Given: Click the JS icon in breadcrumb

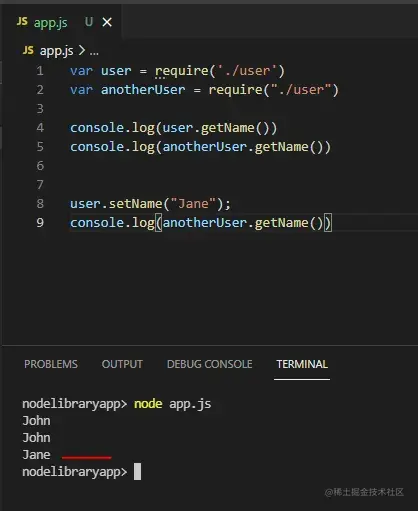Looking at the screenshot, I should [x=28, y=50].
